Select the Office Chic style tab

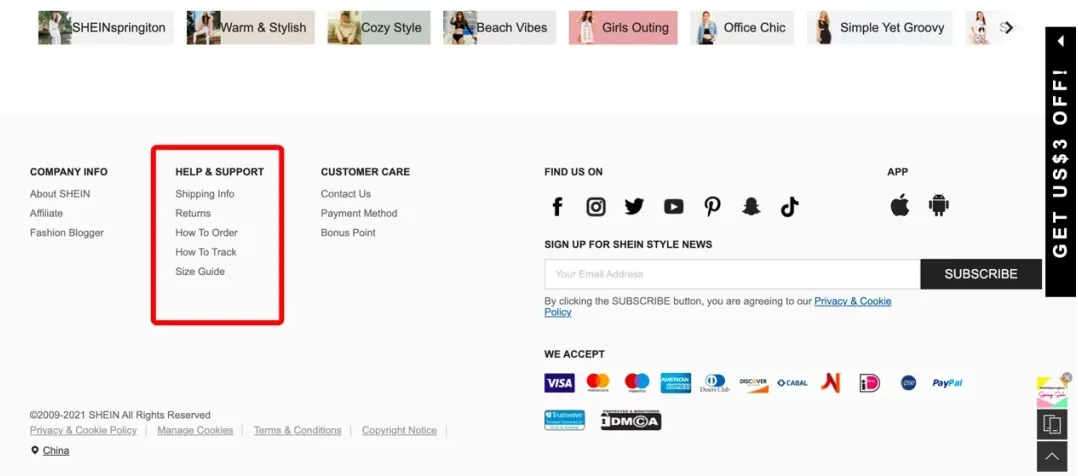[x=742, y=28]
